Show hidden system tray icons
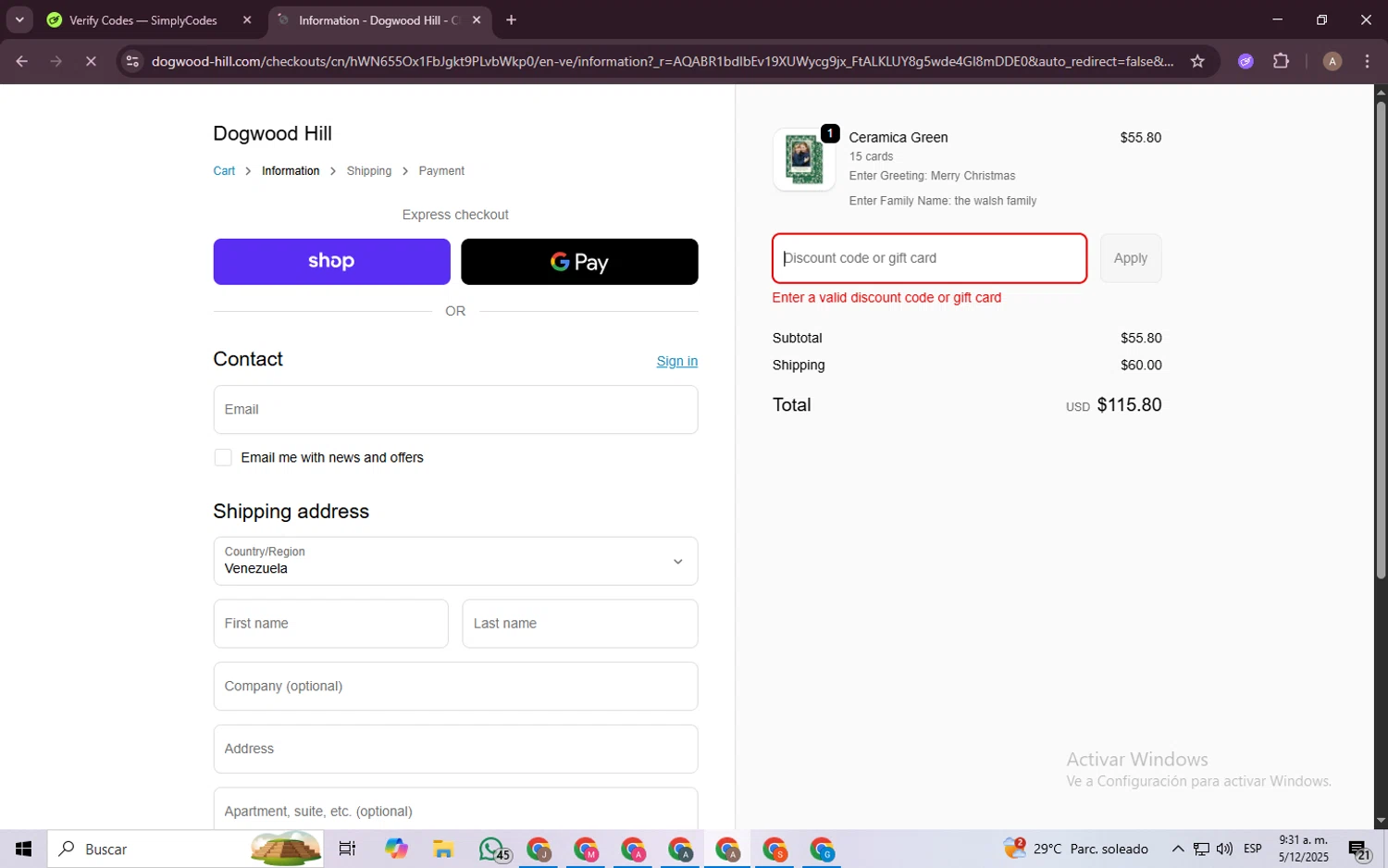The image size is (1388, 868). pyautogui.click(x=1178, y=849)
